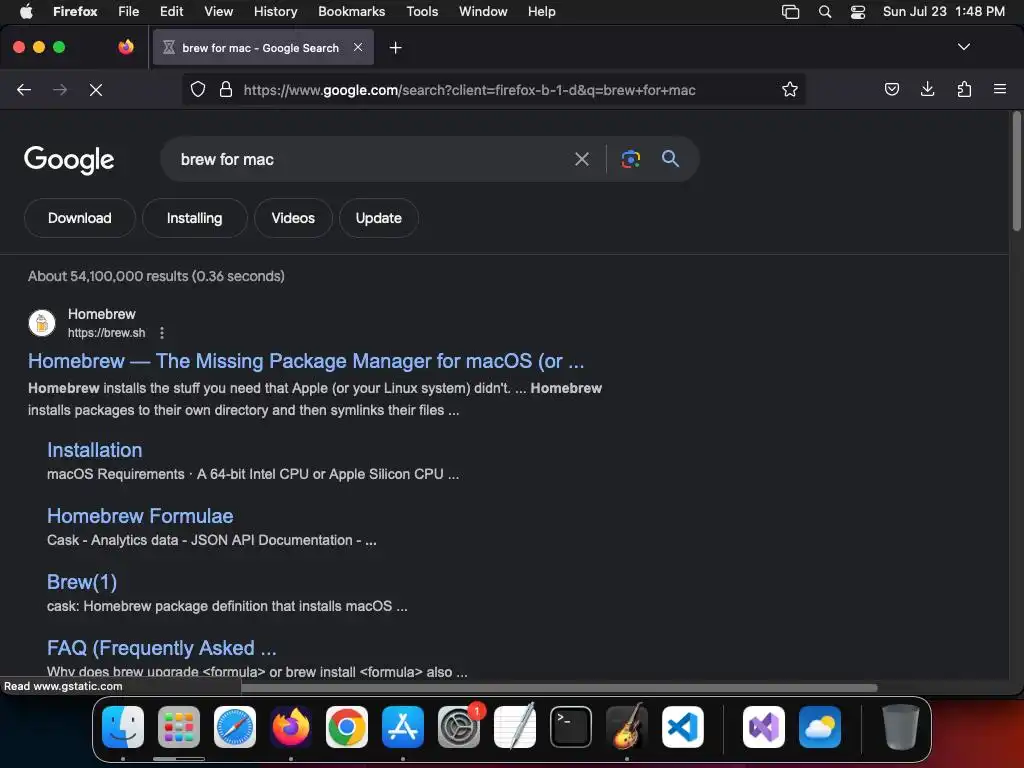Launch GarageBand from the Dock
Viewport: 1024px width, 768px height.
627,727
